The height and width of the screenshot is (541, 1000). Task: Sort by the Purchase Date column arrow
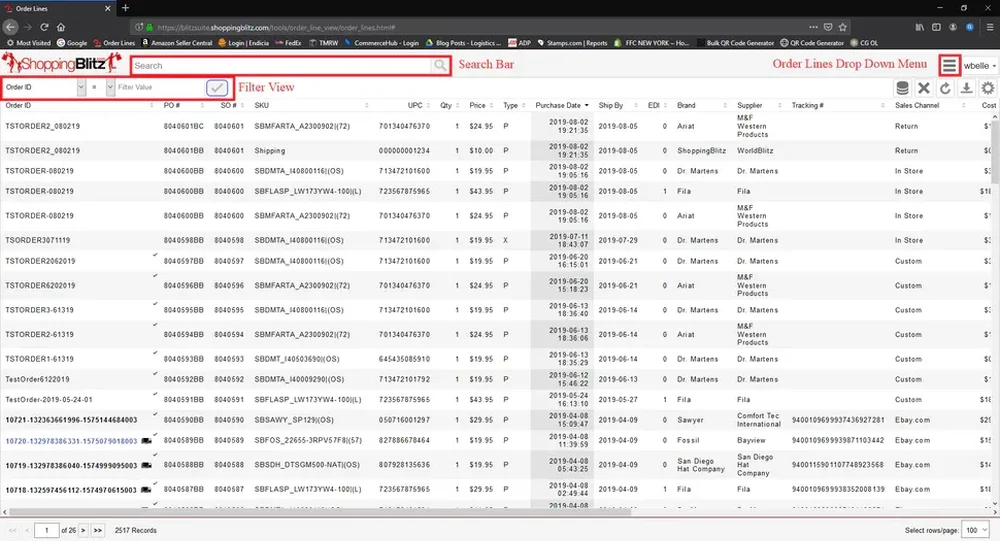[587, 105]
